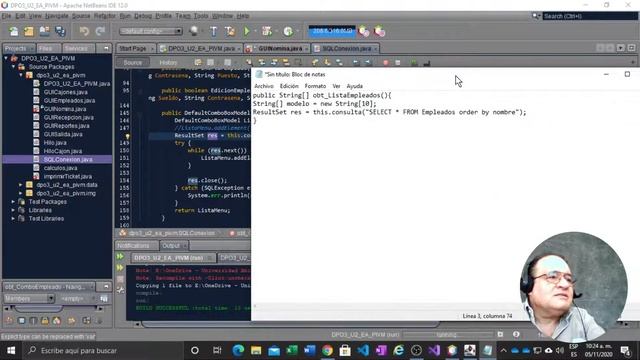Toggle rectangular selection in editor toolbar
Screen dimensions: 640x360
coord(298,62)
